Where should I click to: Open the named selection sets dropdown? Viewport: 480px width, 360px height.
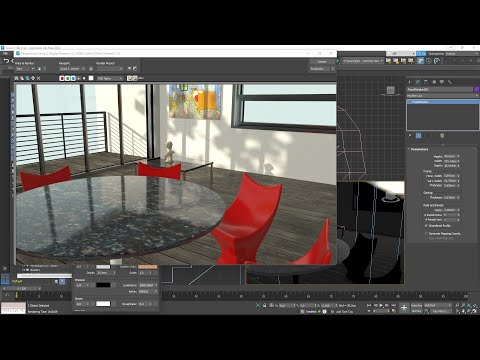[362, 61]
